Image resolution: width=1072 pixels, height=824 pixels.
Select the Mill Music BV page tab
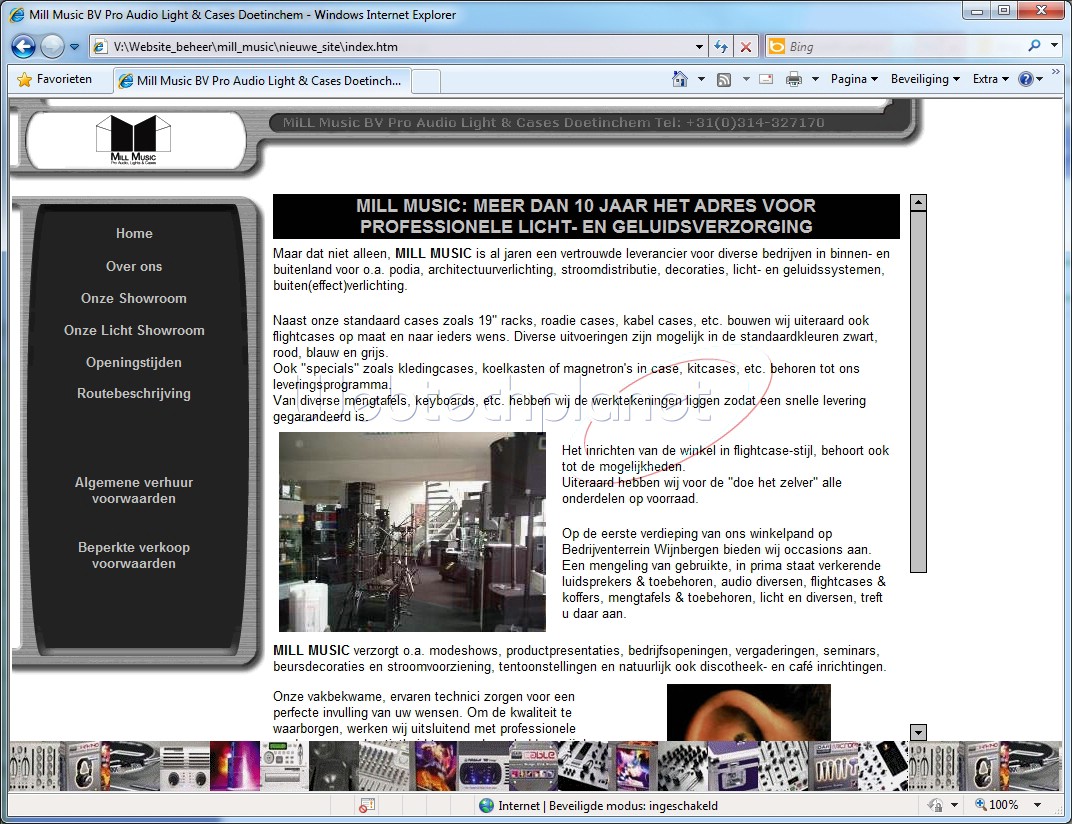tap(262, 81)
